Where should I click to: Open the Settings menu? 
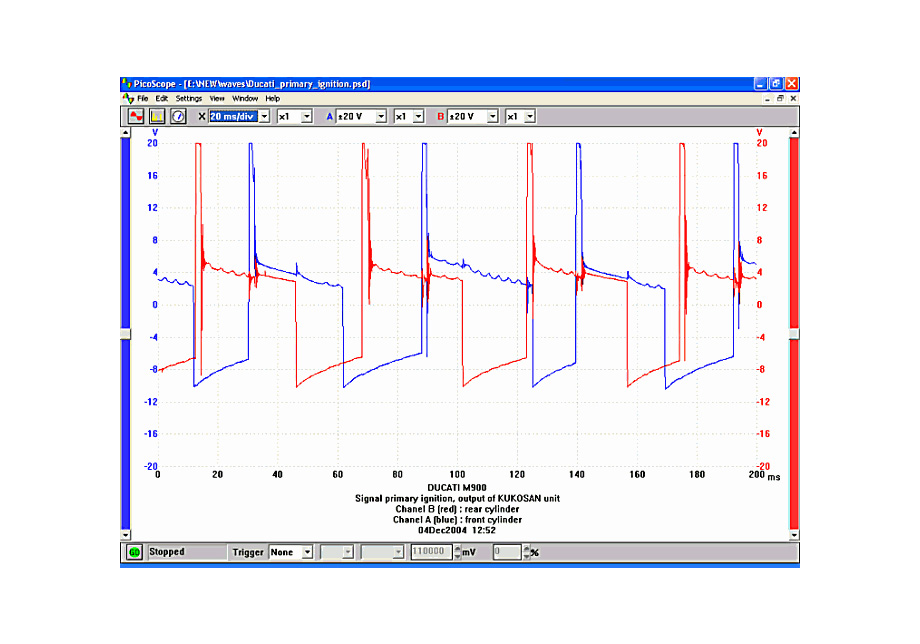pos(188,99)
